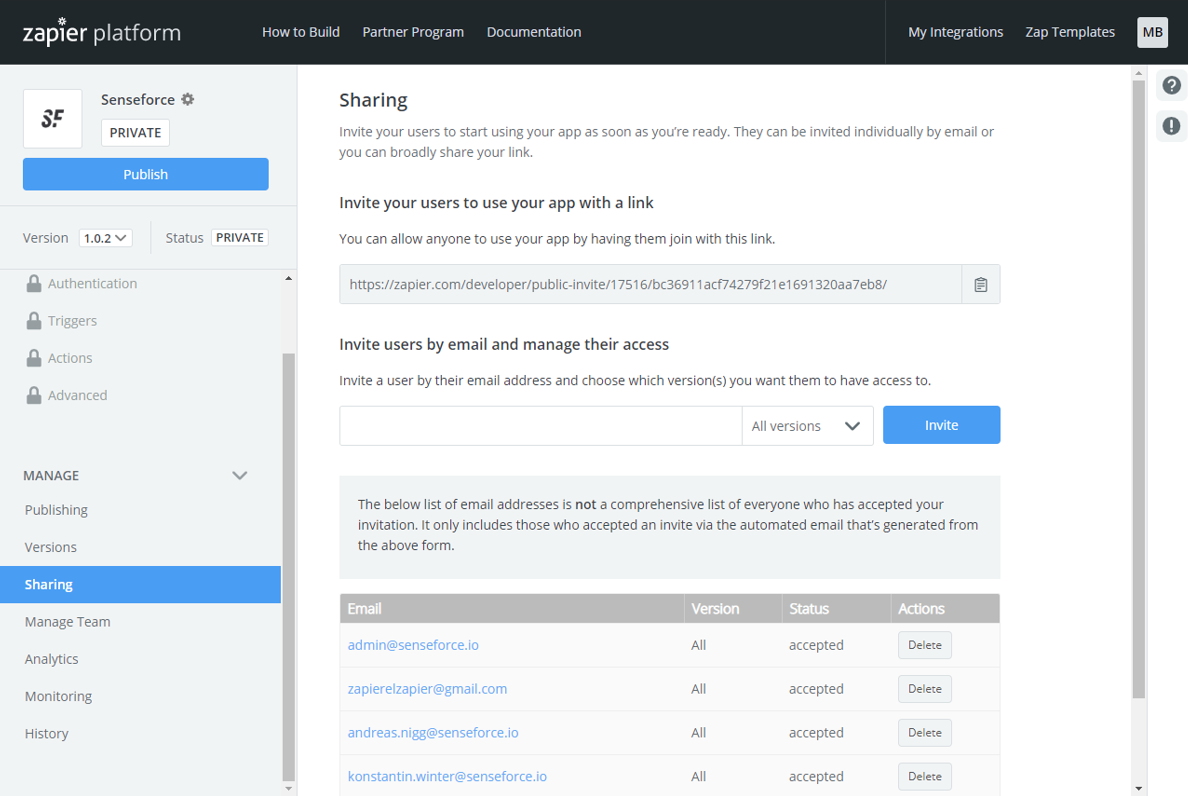Open the Publishing page
1188x796 pixels.
56,510
